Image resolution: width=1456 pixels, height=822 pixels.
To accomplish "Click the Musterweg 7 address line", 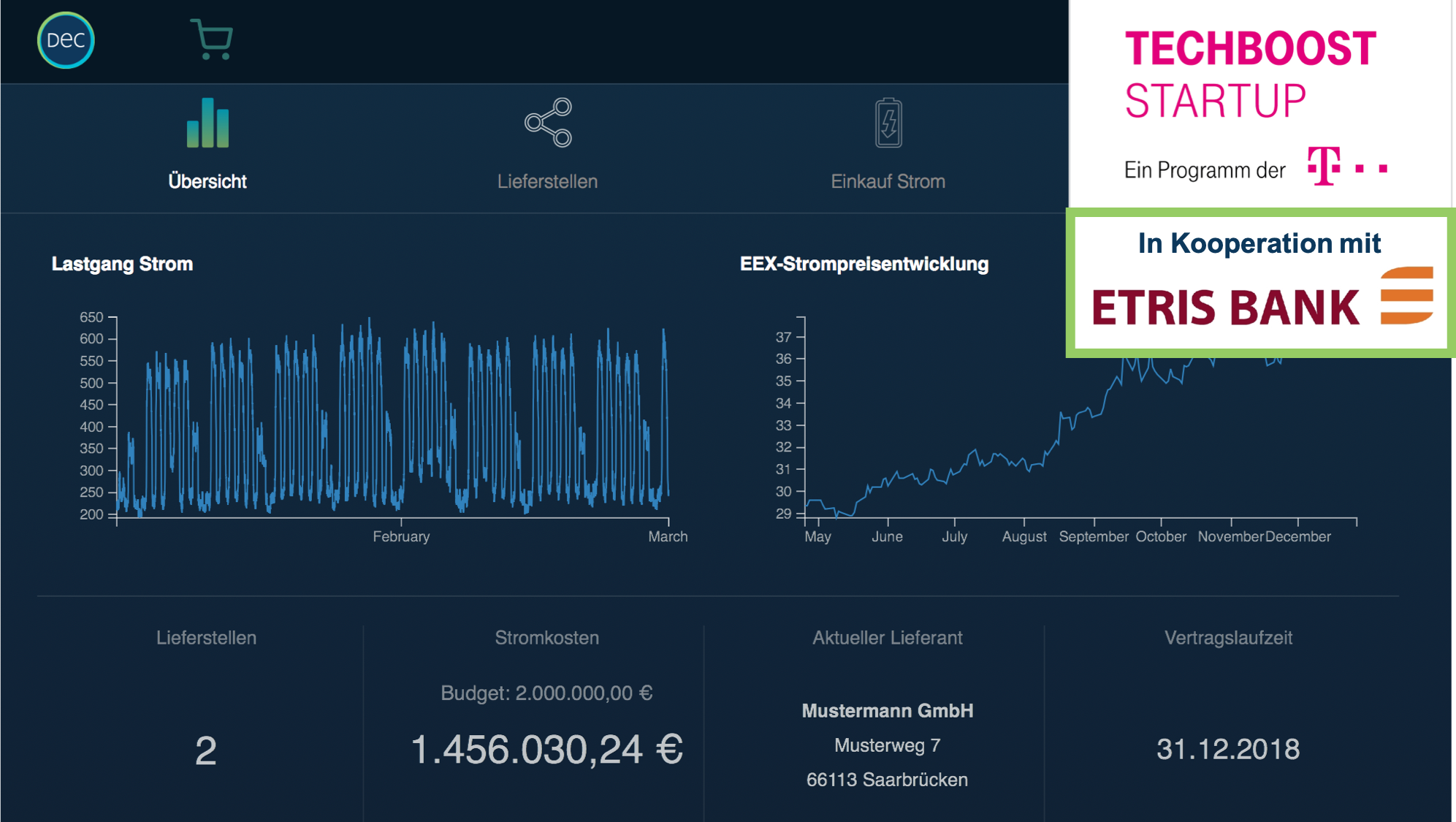I will pos(888,745).
